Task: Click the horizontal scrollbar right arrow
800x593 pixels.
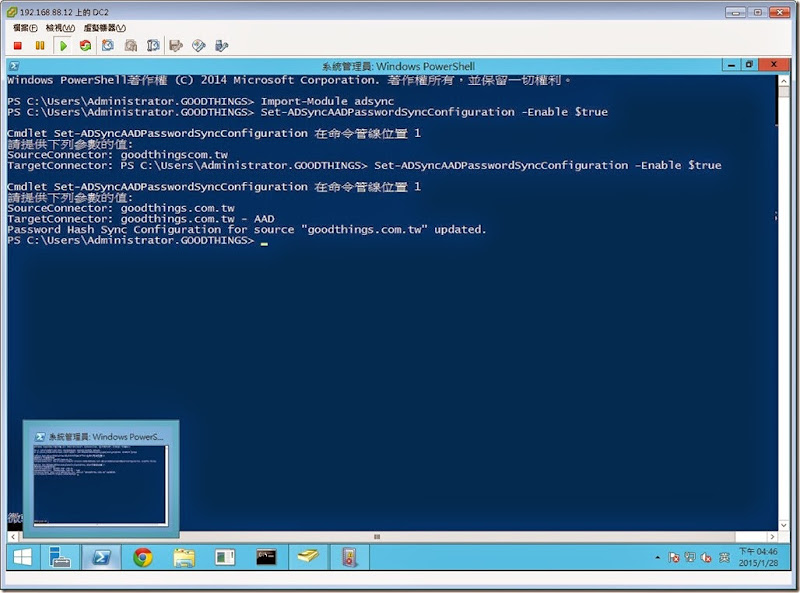Action: [x=772, y=537]
